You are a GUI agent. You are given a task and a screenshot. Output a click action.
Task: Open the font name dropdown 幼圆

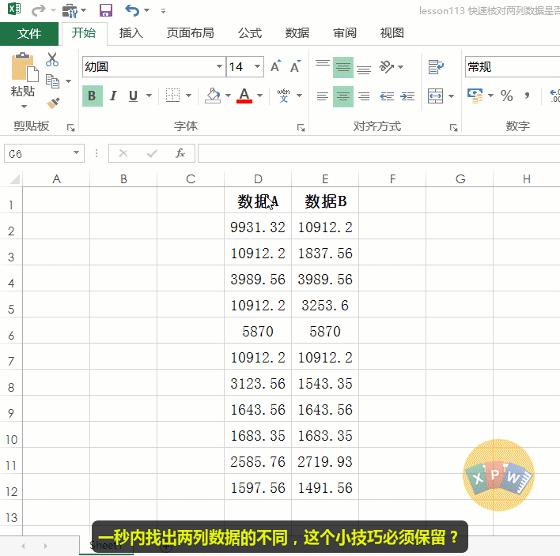click(219, 67)
